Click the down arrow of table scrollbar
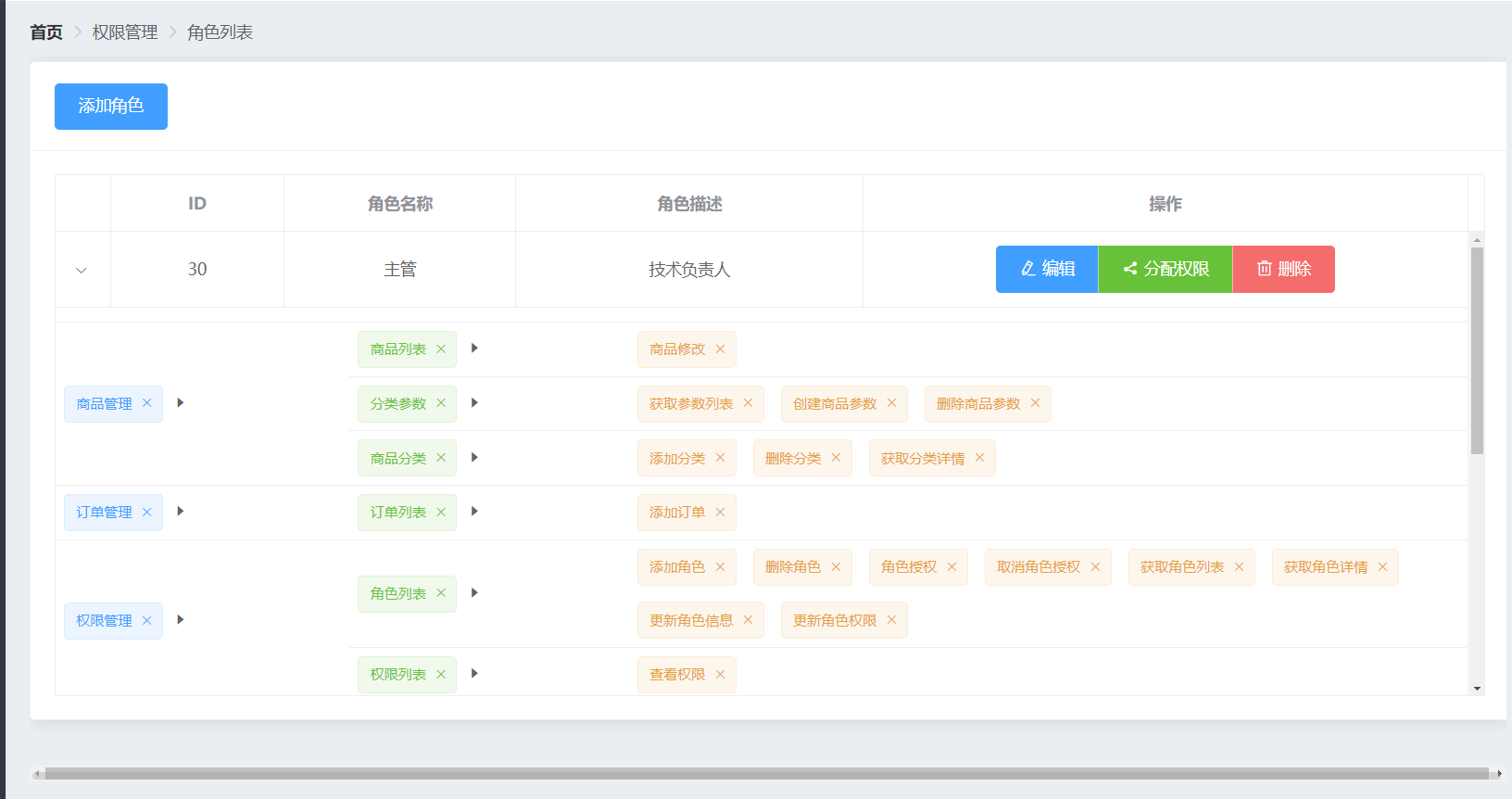Screen dimensions: 1512x799 tap(1477, 689)
